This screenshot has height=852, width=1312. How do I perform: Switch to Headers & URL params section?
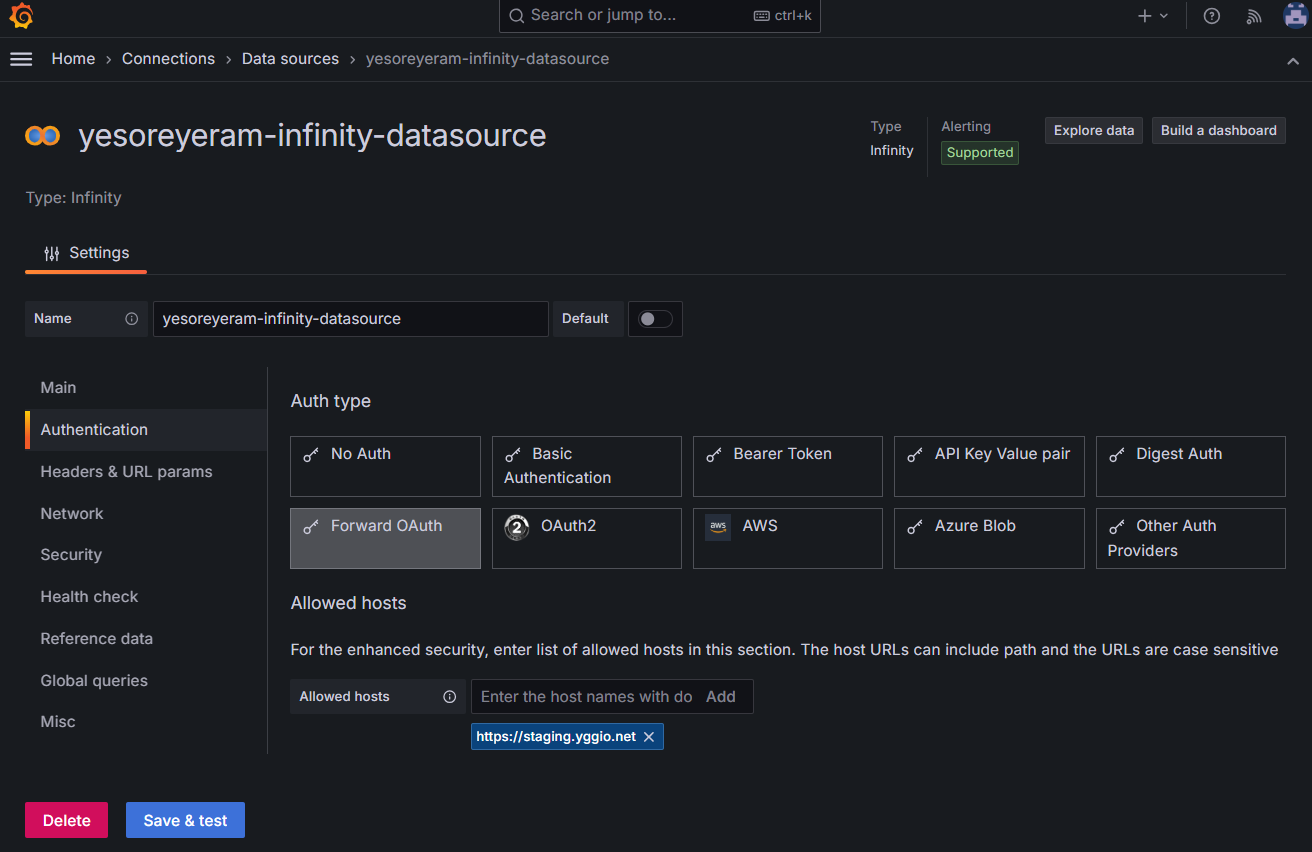pos(126,471)
